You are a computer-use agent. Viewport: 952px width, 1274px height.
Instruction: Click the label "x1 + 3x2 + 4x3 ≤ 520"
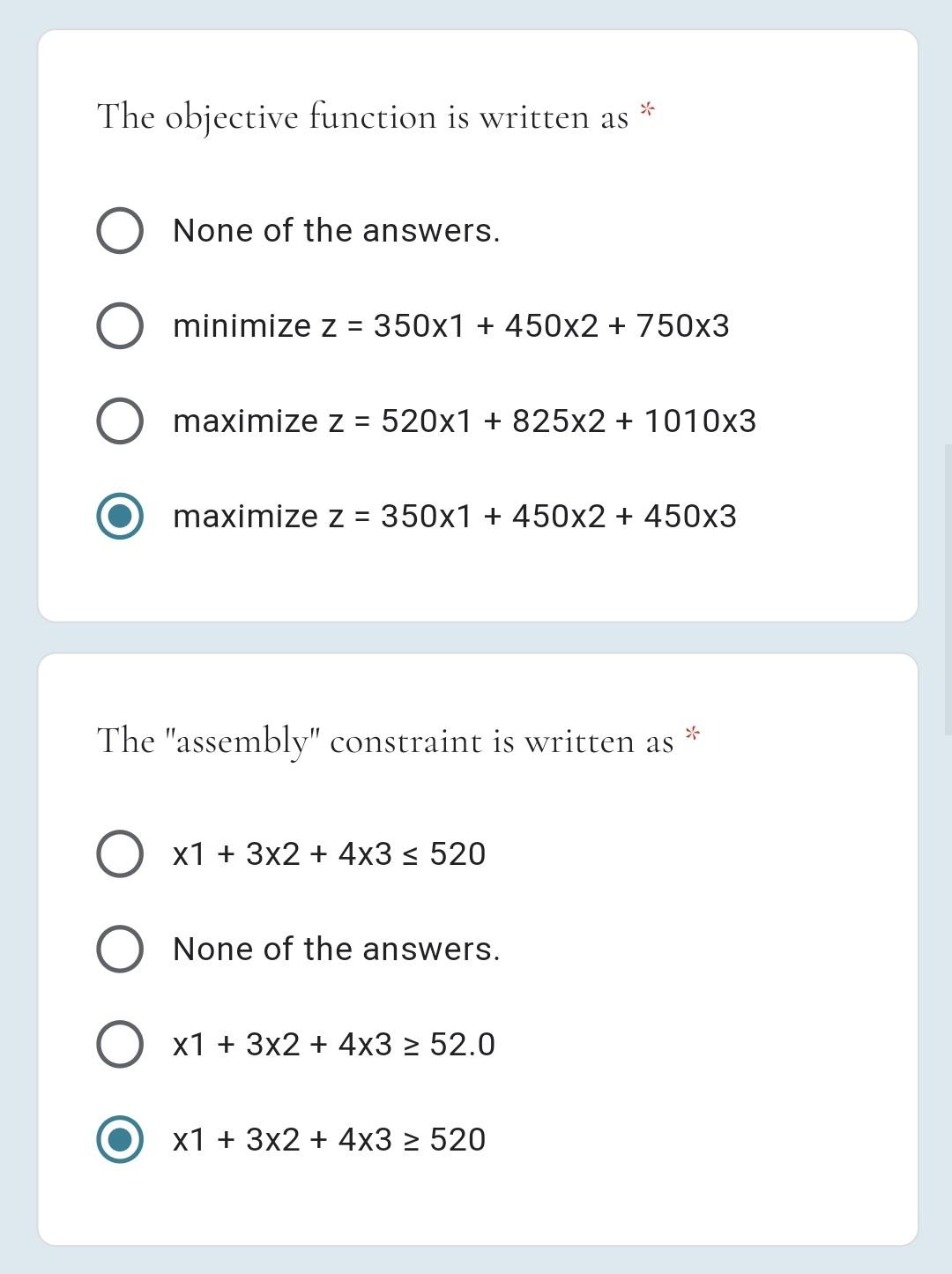coord(327,853)
